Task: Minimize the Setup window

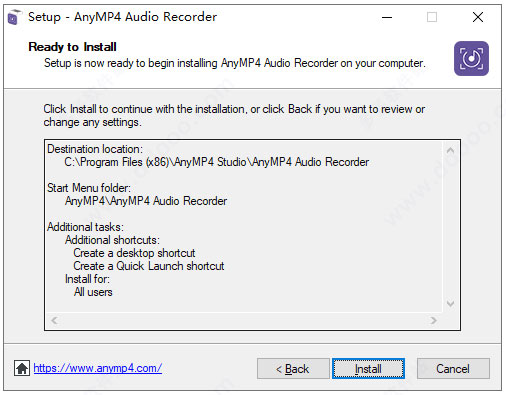Action: 387,17
